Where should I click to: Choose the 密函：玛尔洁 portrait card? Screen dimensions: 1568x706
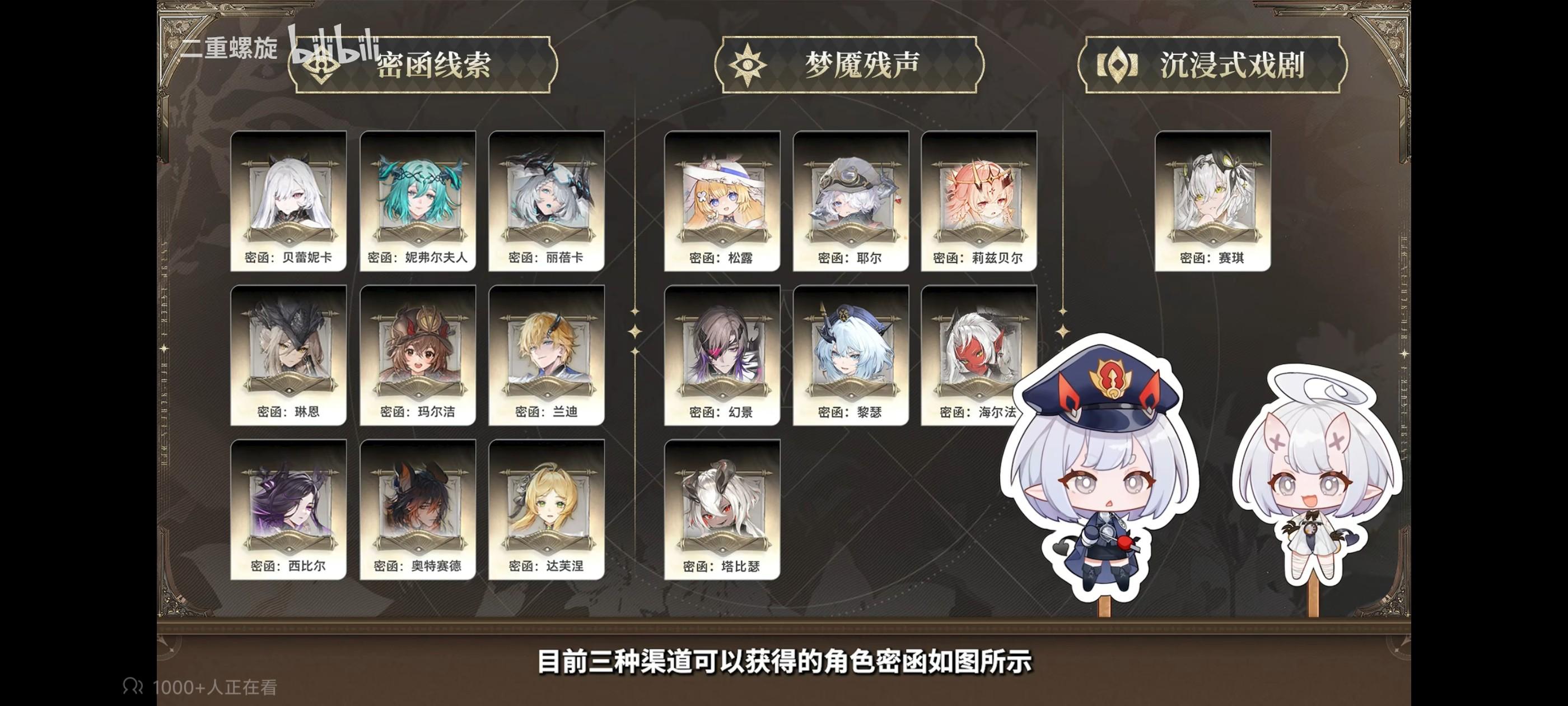418,355
